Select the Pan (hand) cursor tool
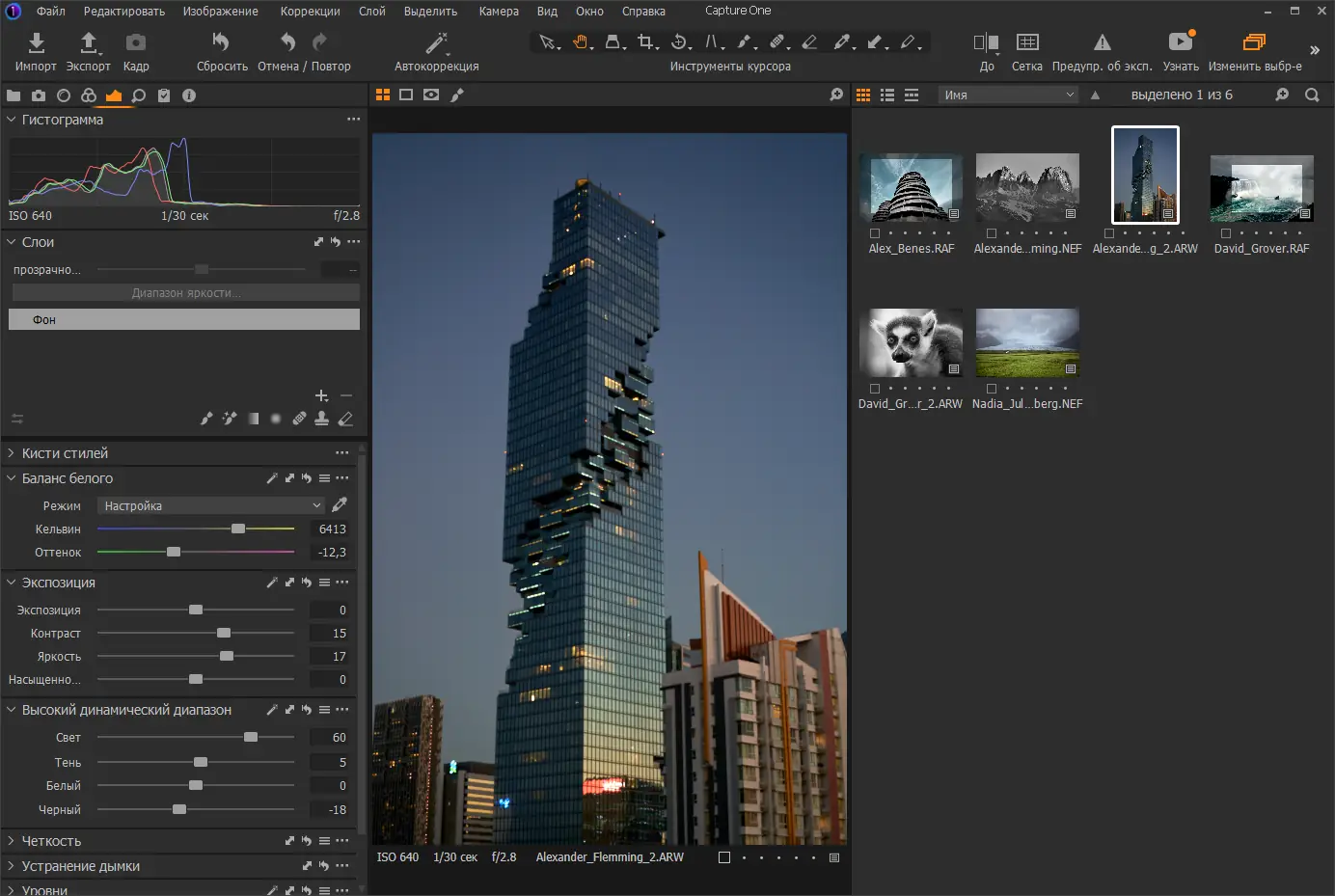This screenshot has width=1335, height=896. (x=582, y=42)
